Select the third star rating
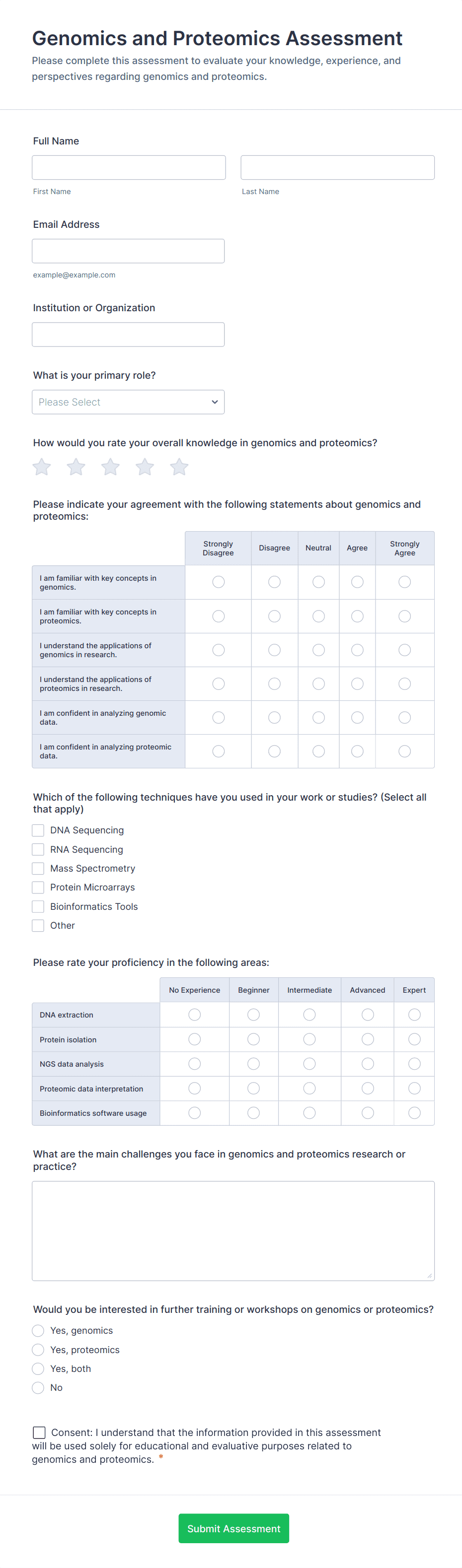 [110, 467]
